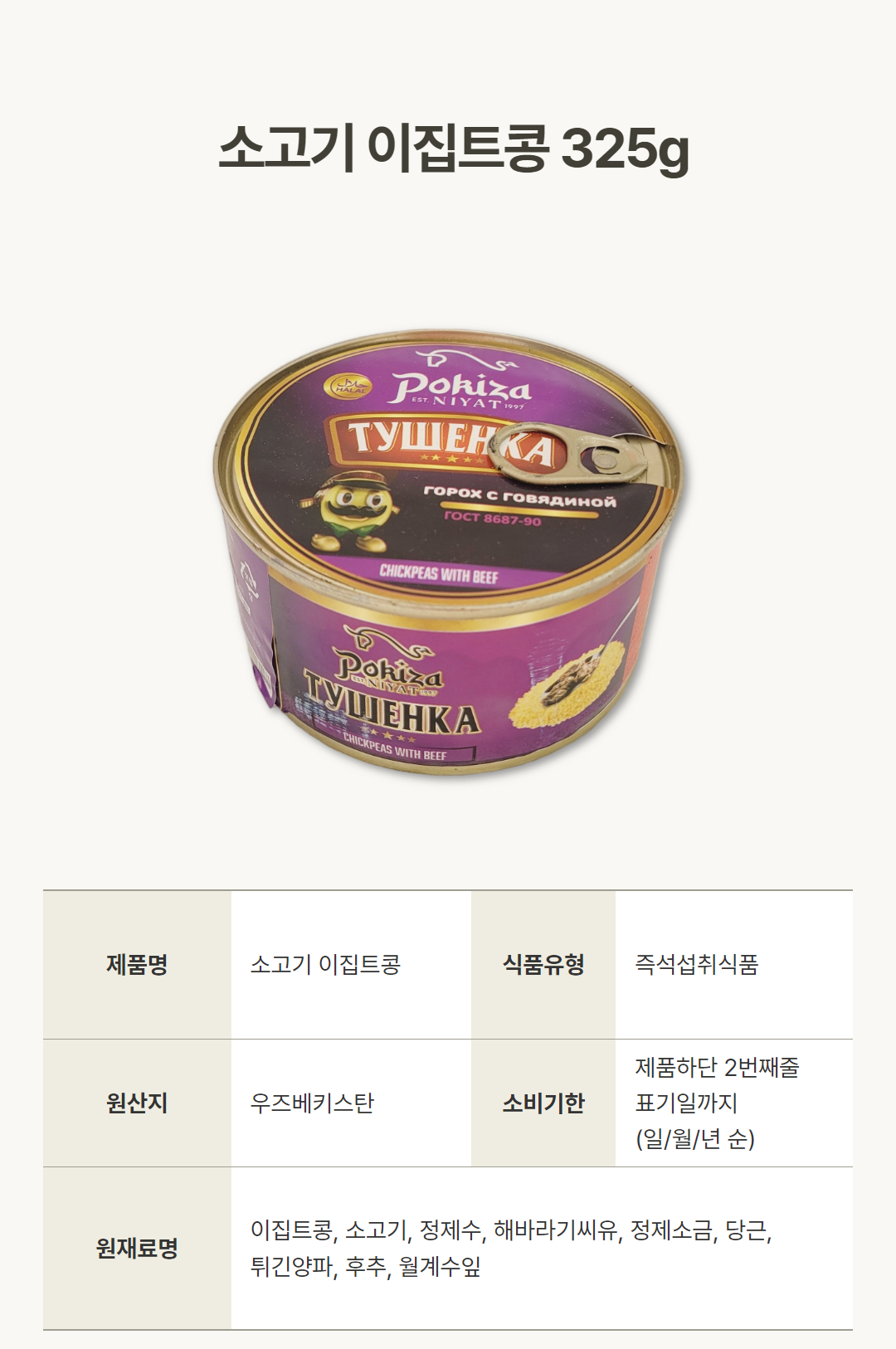Viewport: 896px width, 1349px height.
Task: Click the 소비기한 header cell
Action: click(x=543, y=1103)
